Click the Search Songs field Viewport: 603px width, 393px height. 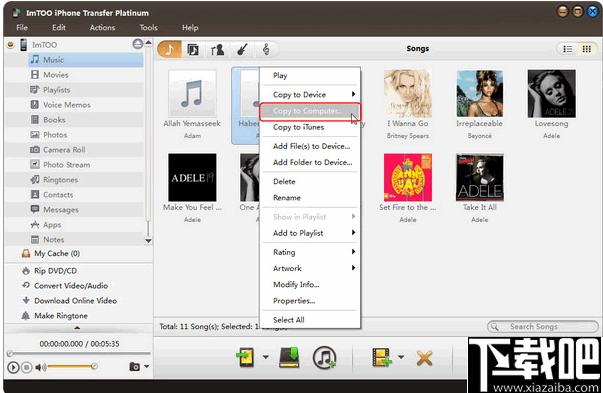tap(543, 326)
